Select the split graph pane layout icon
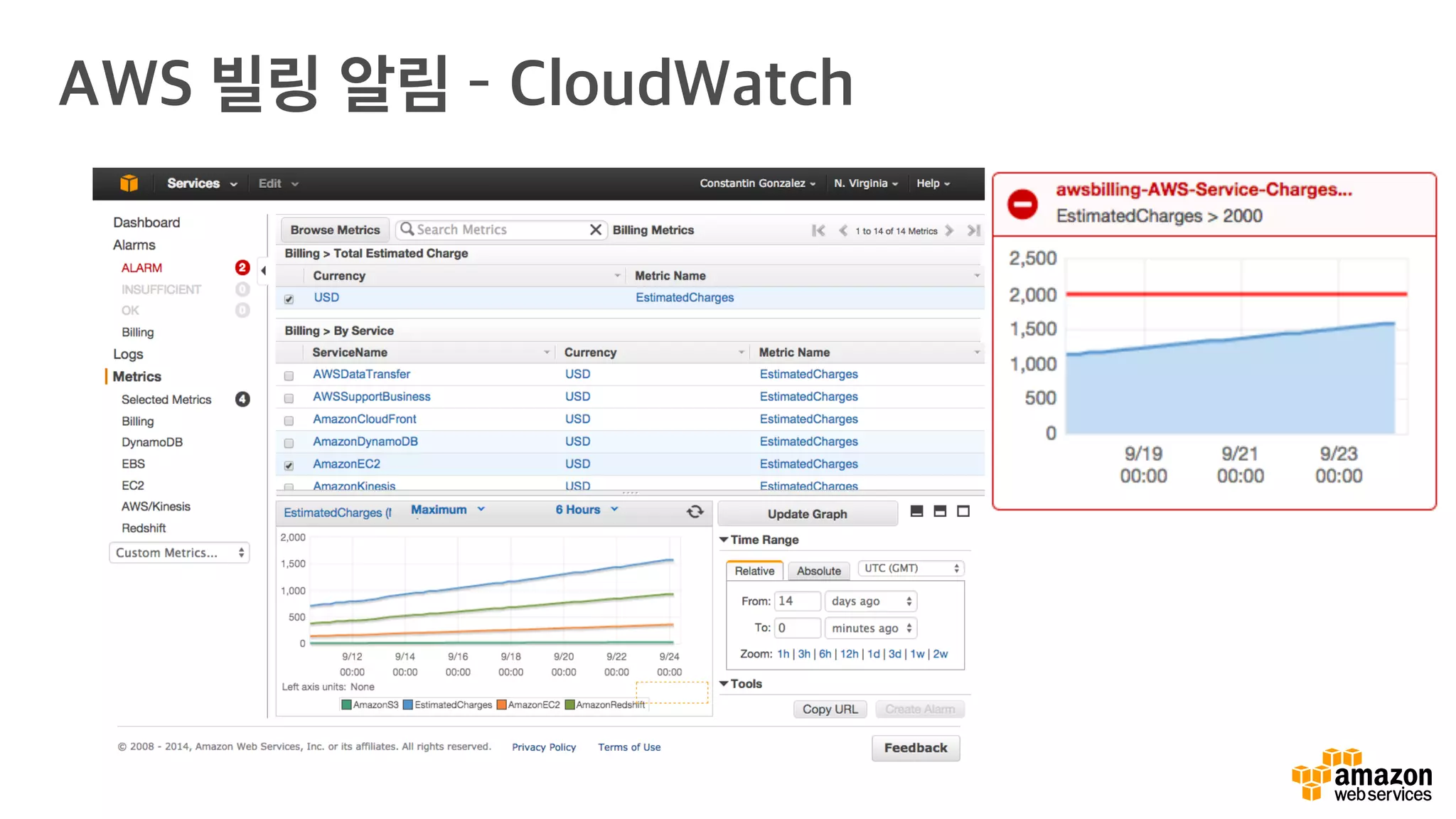1456x819 pixels. coord(940,511)
